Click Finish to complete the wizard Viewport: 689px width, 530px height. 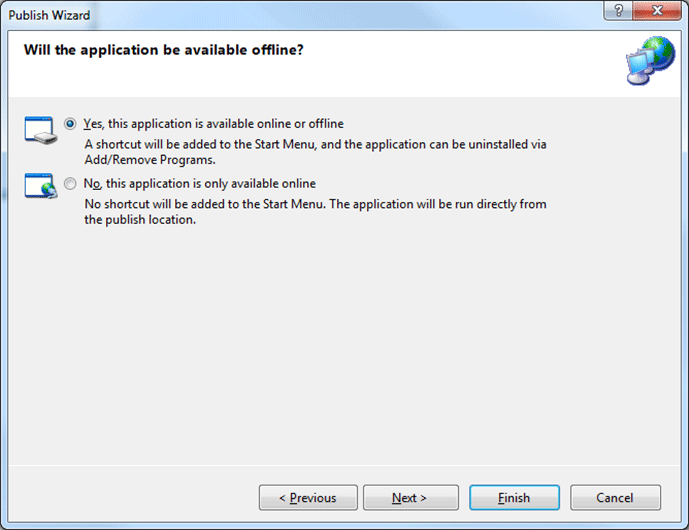tap(514, 498)
